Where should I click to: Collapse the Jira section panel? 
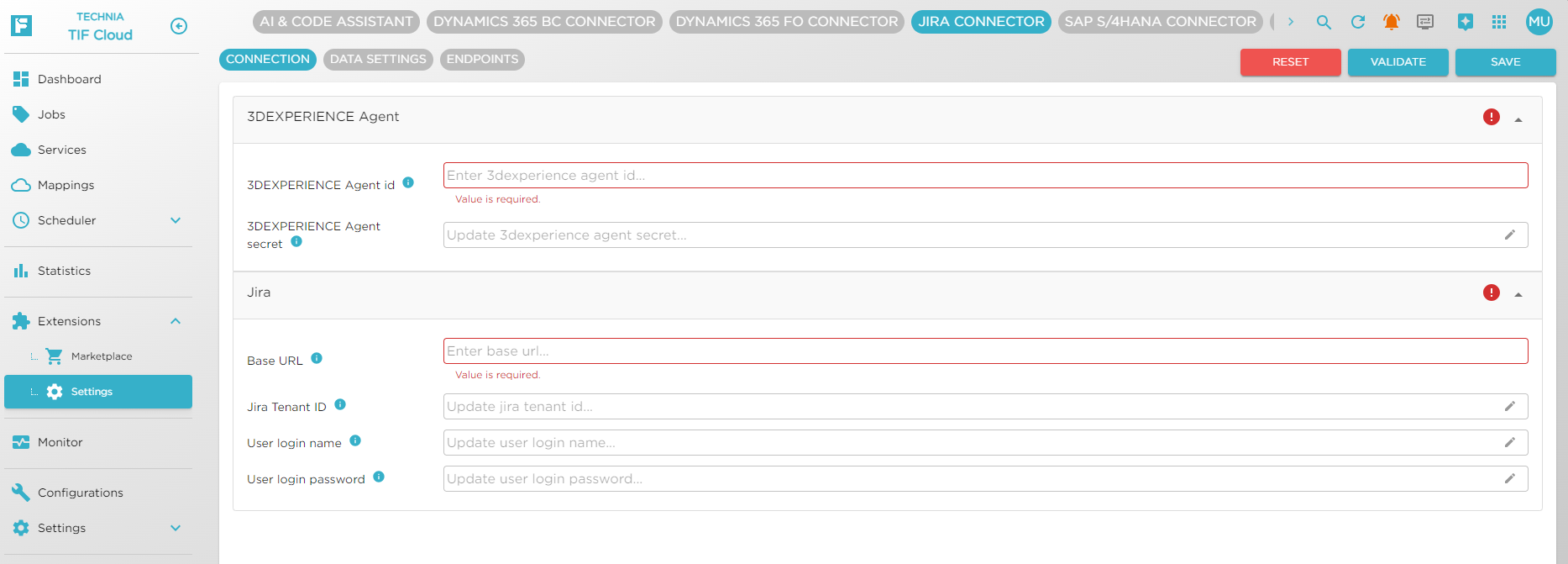pos(1518,294)
